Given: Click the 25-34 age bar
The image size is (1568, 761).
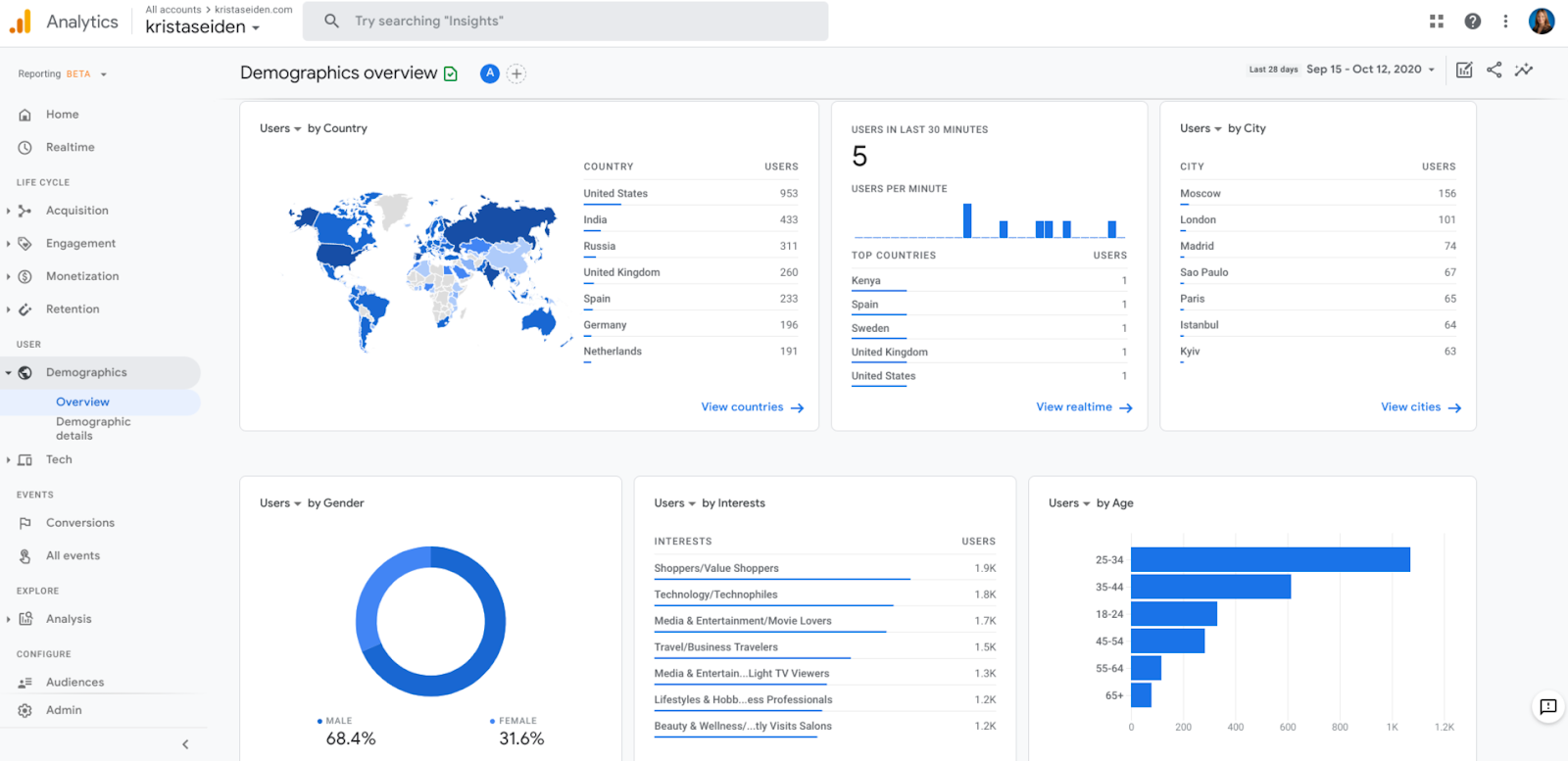Looking at the screenshot, I should click(1270, 560).
